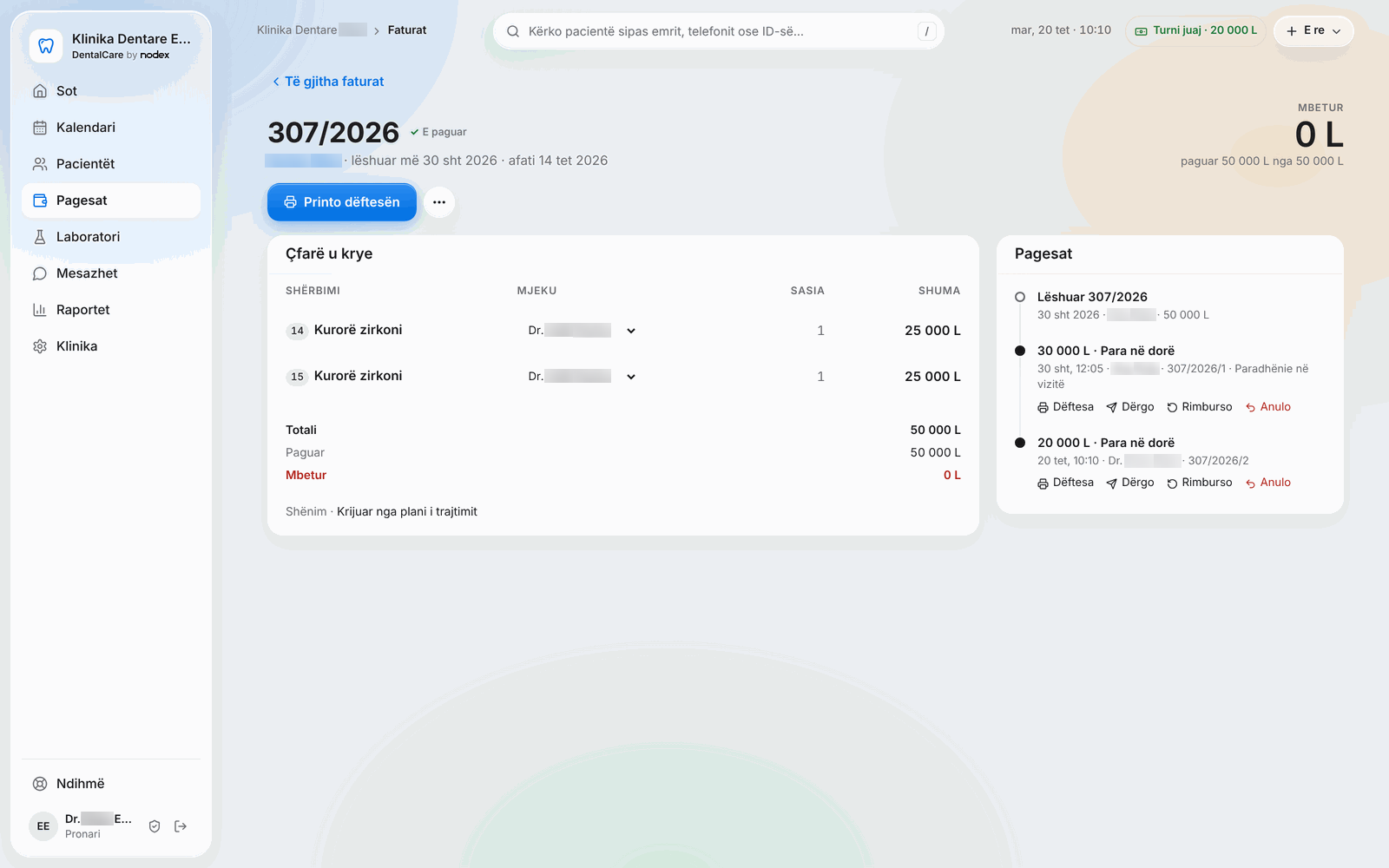Click the DentalCare tooth logo icon
1389x868 pixels.
point(46,46)
